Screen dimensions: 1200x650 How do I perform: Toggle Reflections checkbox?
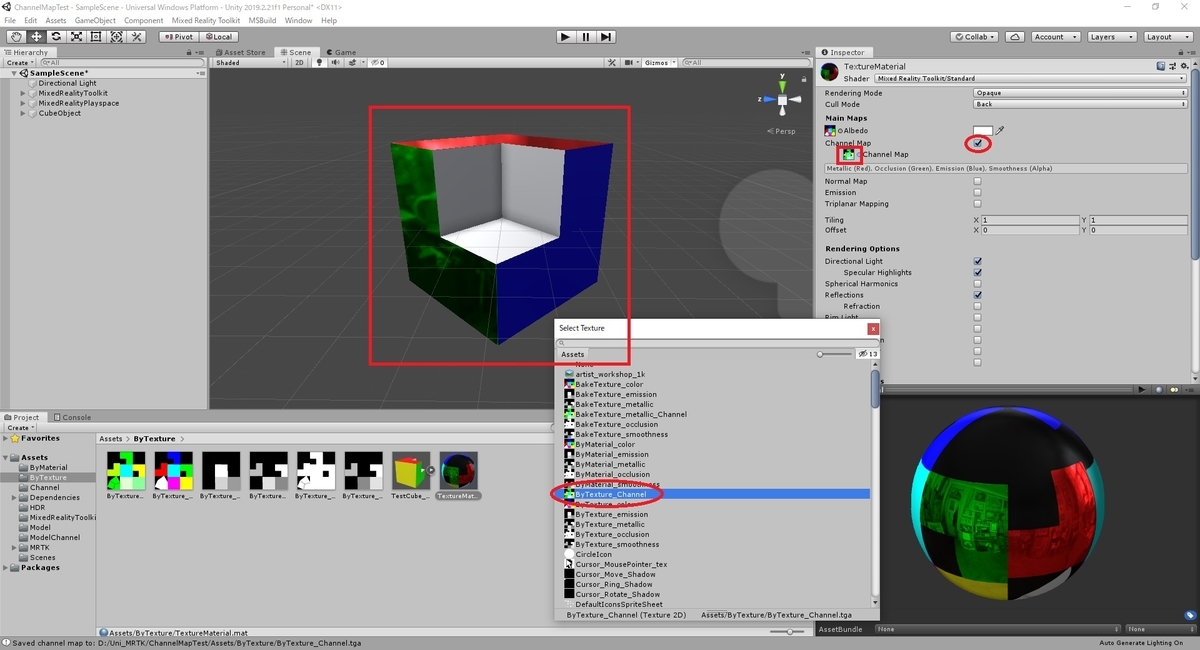[977, 295]
